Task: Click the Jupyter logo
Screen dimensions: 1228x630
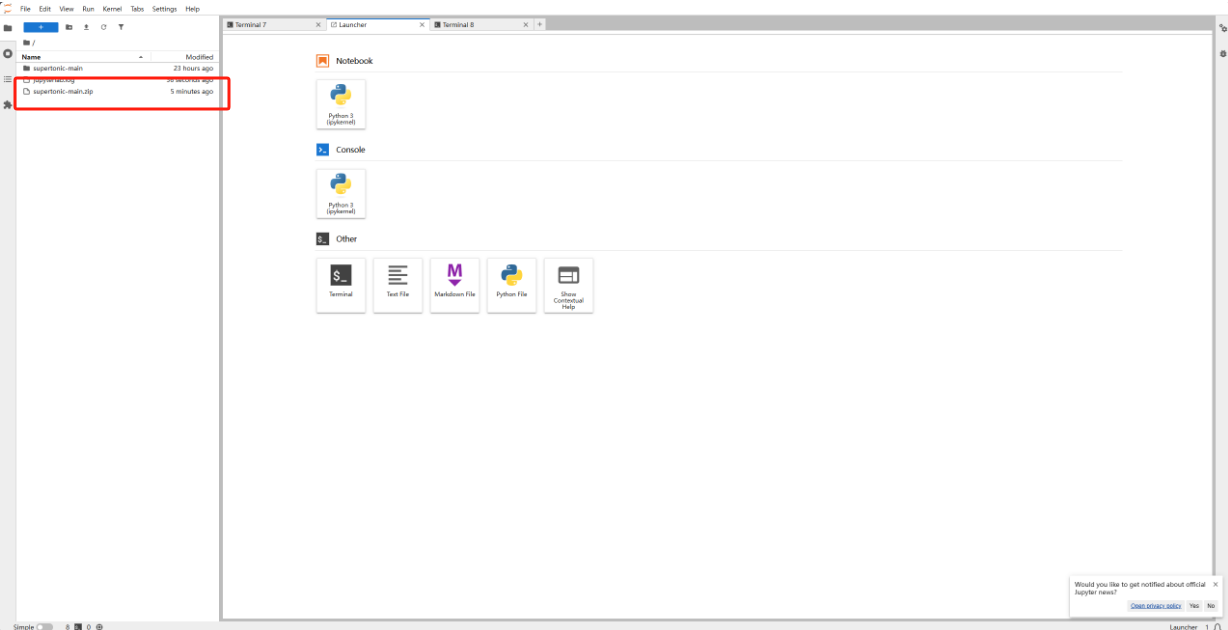Action: pos(6,9)
